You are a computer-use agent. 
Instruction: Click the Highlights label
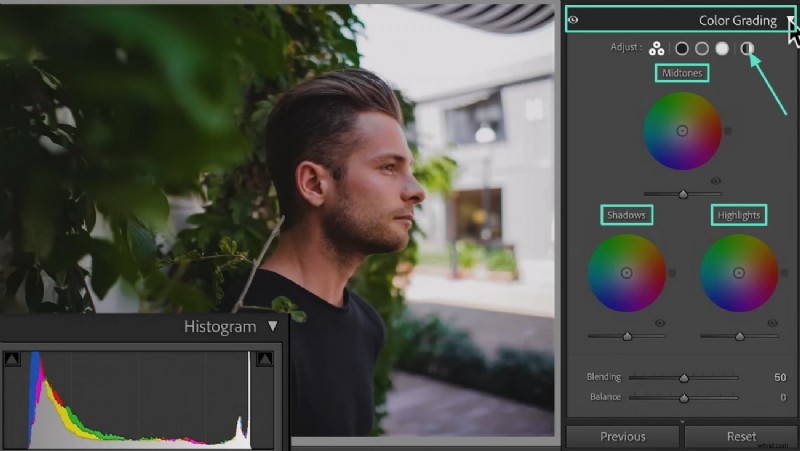click(739, 215)
